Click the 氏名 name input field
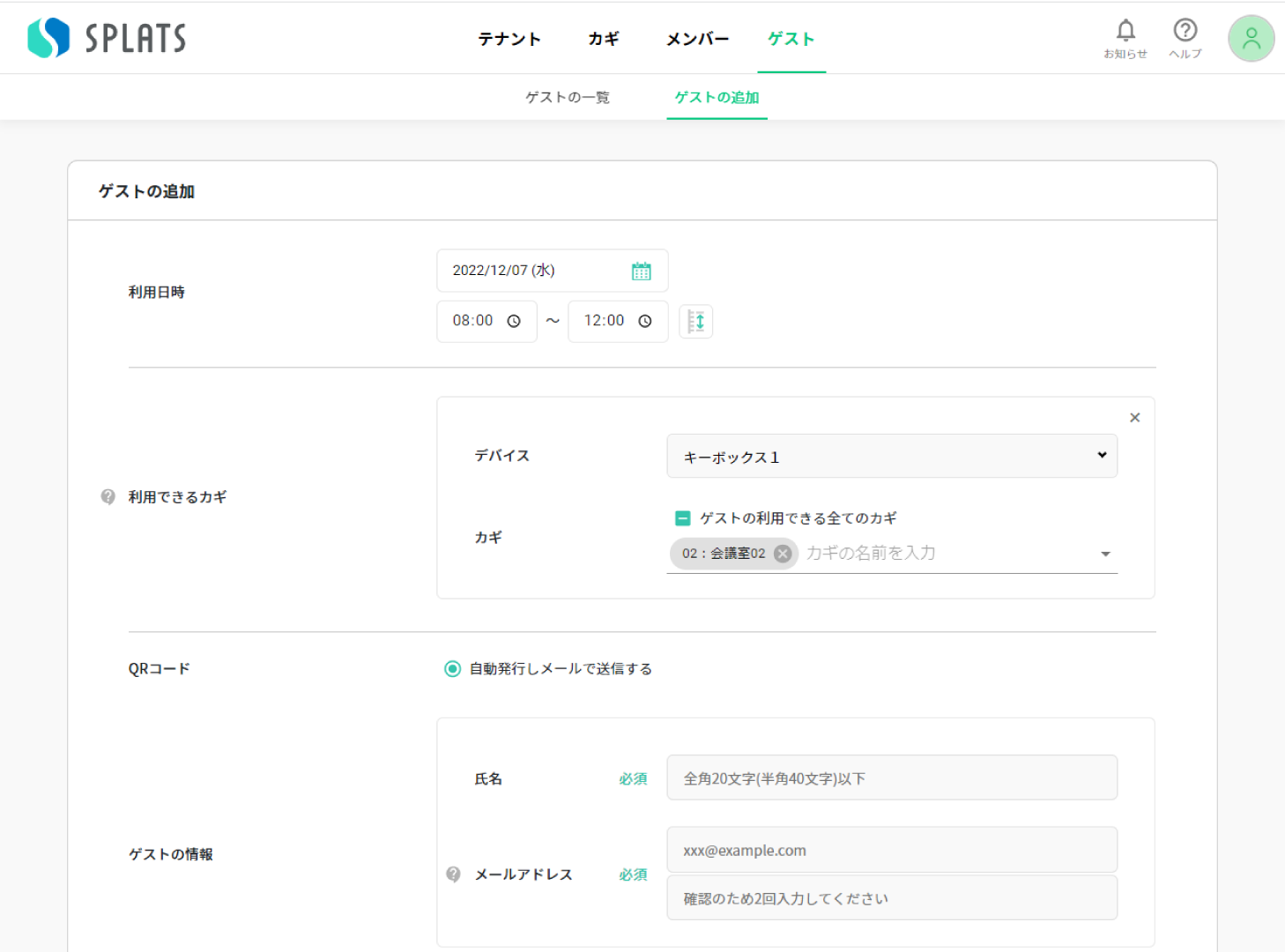Viewport: 1285px width, 952px height. (891, 777)
